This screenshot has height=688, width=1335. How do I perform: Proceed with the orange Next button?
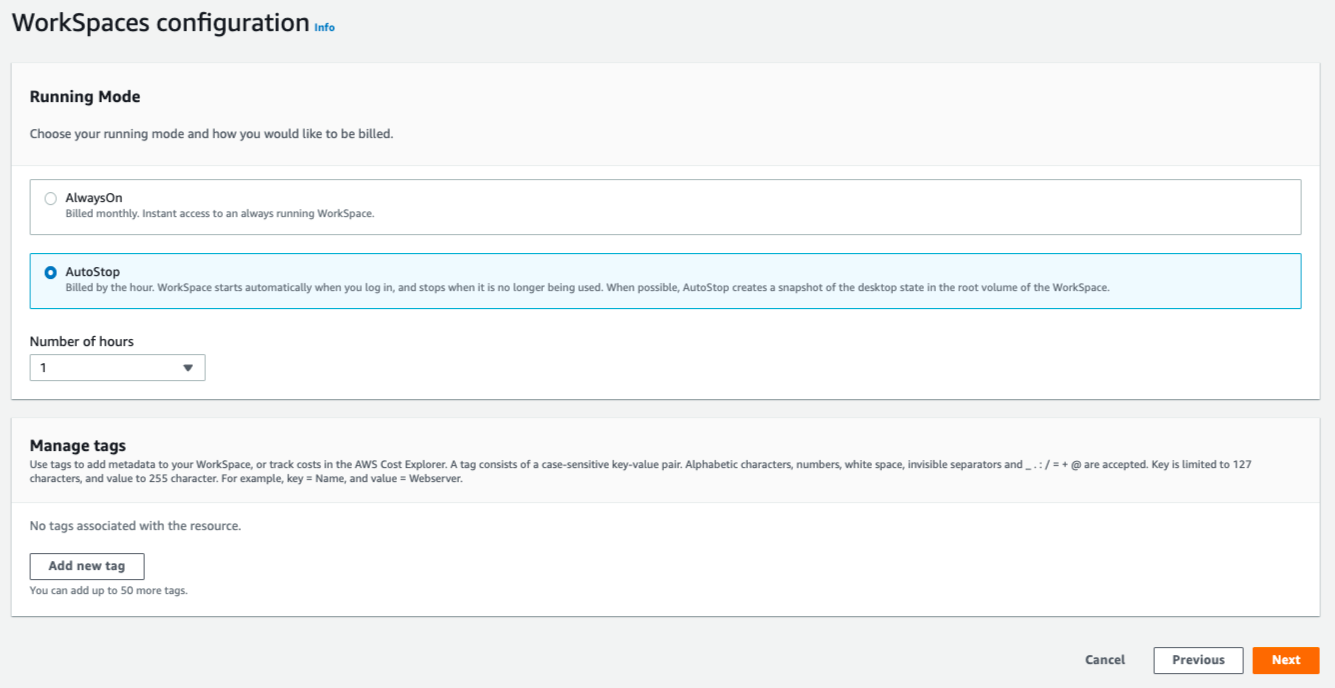(x=1286, y=660)
